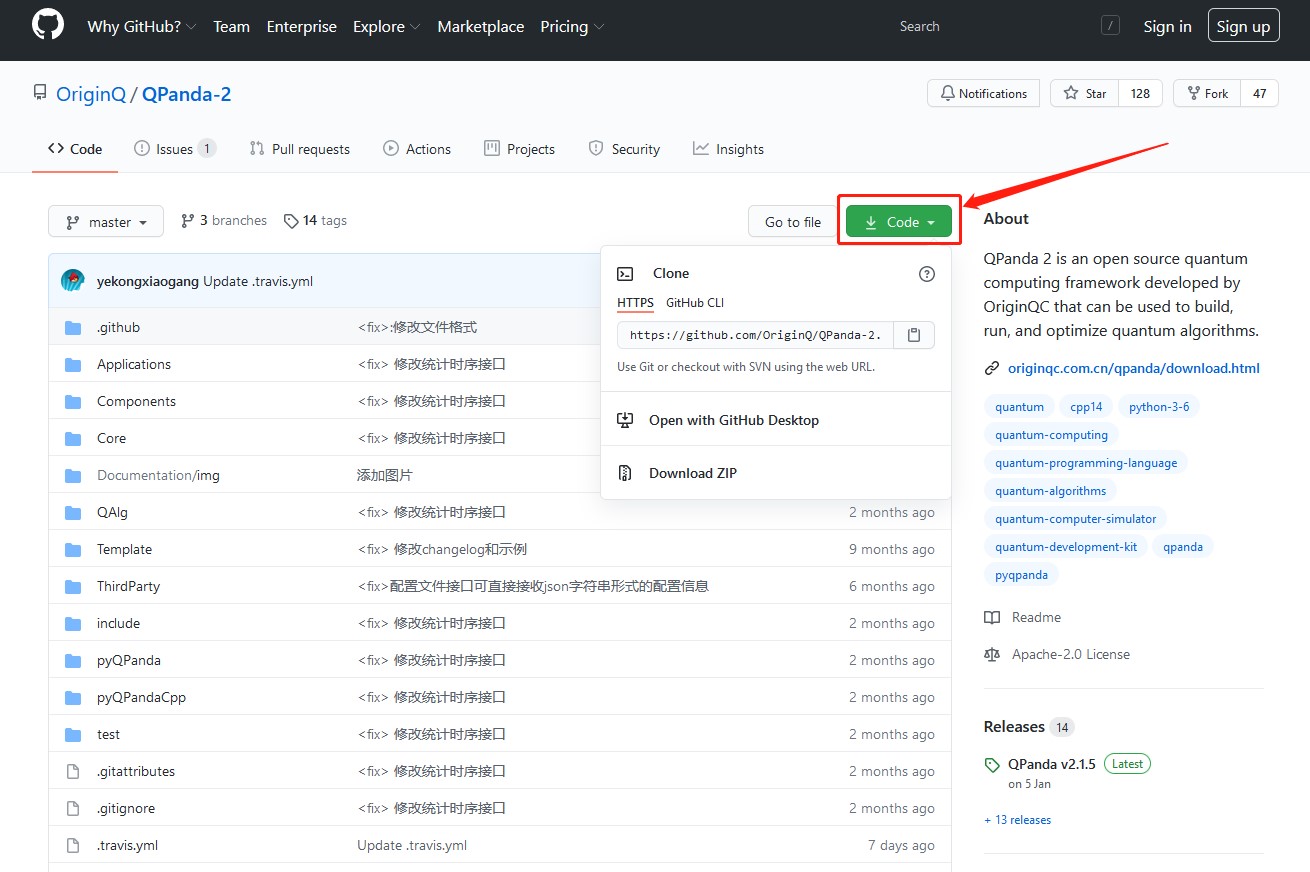Click the yekongxiaogang avatar image

tap(72, 281)
